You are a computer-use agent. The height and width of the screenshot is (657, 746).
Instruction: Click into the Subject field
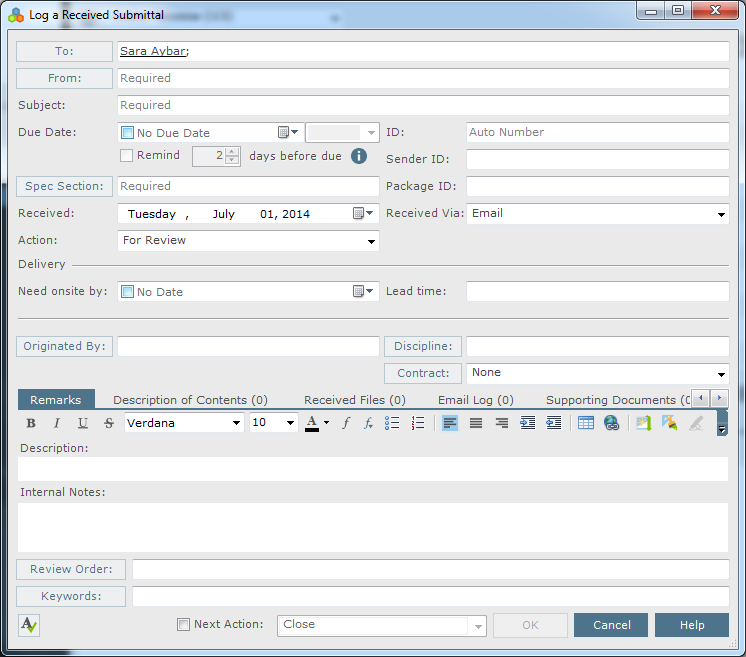click(x=423, y=105)
